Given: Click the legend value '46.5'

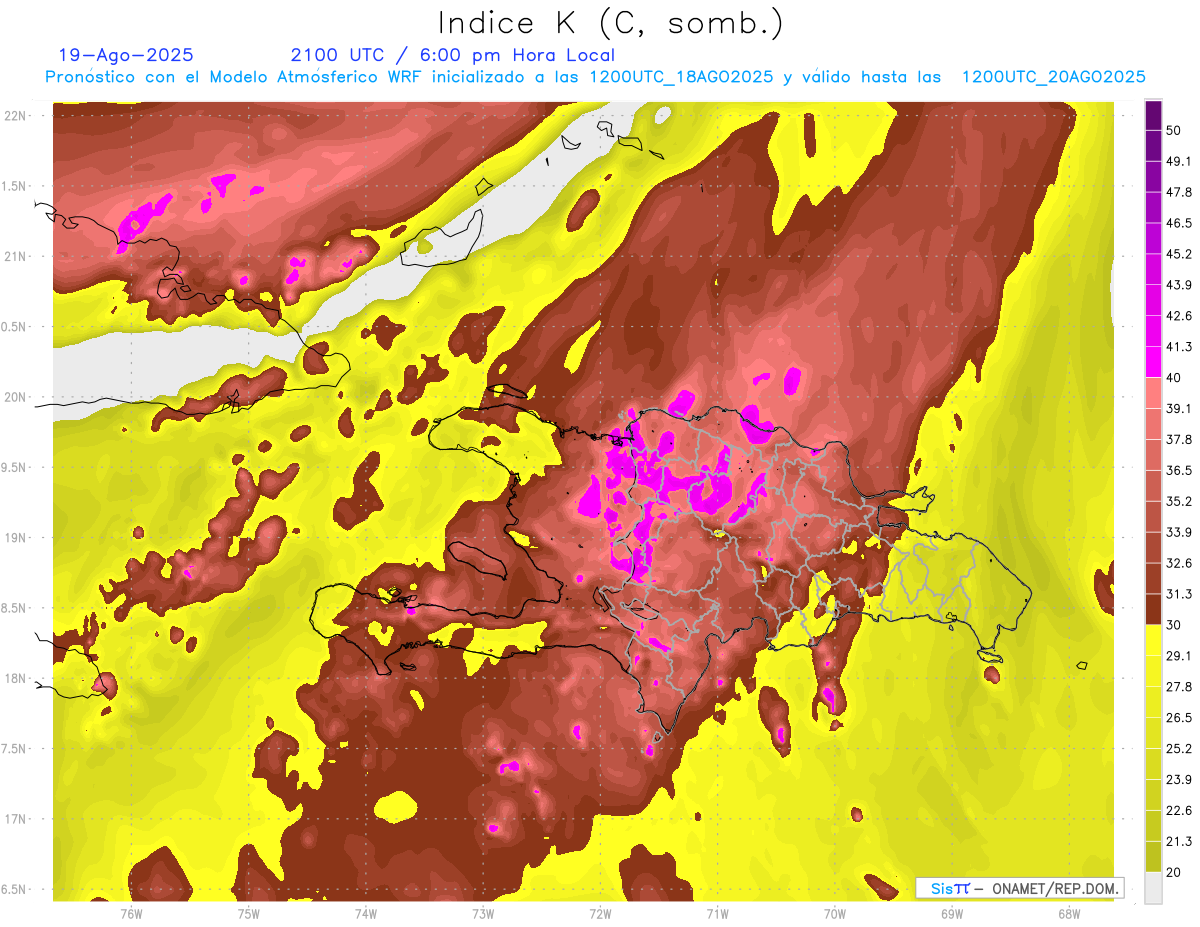Looking at the screenshot, I should tap(1179, 224).
